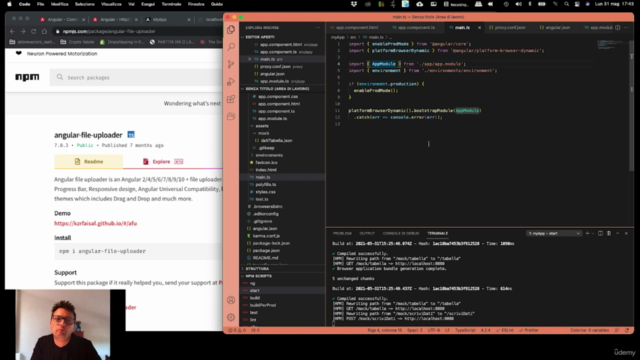Viewport: 640px width, 360px height.
Task: Switch to the app.component.ts editor tab
Action: [x=416, y=28]
